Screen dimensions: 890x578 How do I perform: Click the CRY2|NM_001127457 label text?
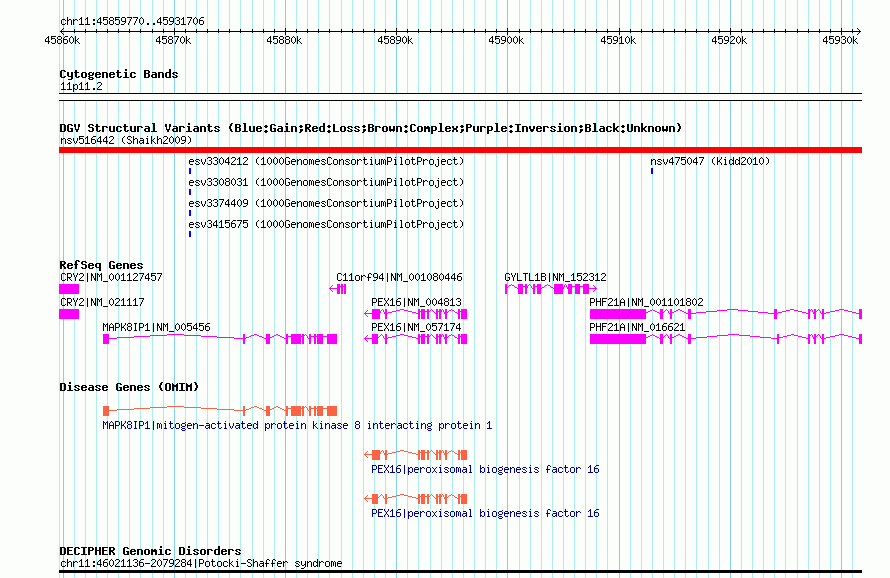111,278
